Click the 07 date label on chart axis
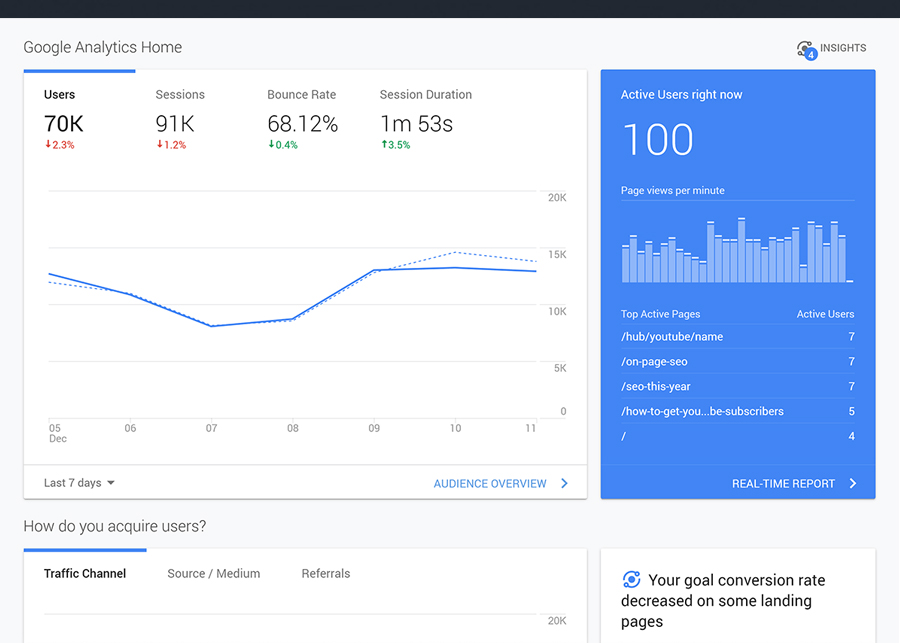Image resolution: width=900 pixels, height=643 pixels. [211, 428]
